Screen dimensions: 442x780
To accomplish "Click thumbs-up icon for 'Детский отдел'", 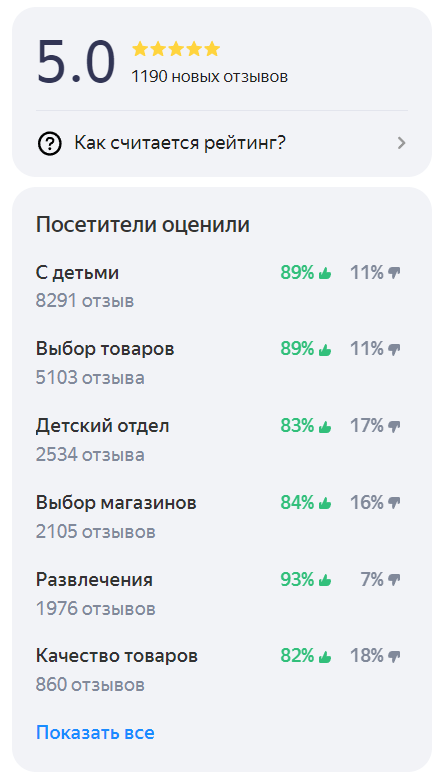I will coord(325,426).
